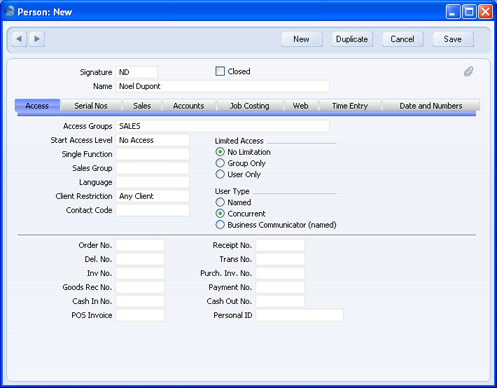
Task: Click into the Access Groups field
Action: click(223, 126)
